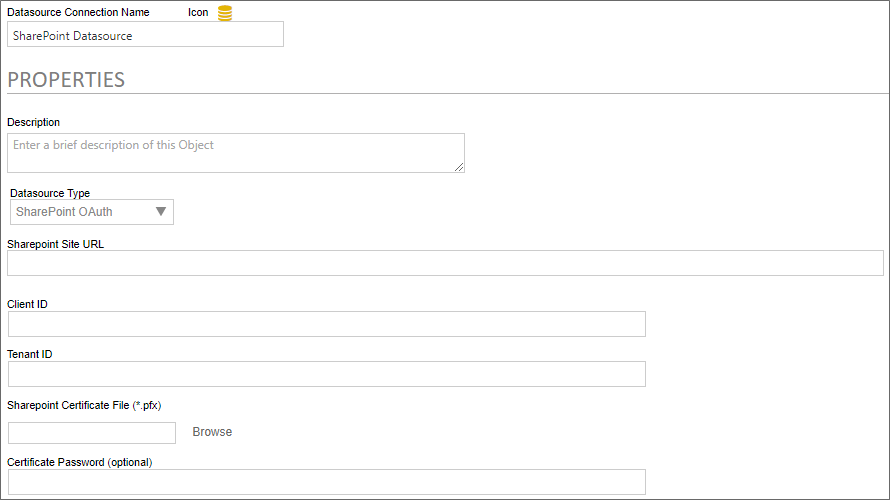Click into the Sharepoint Site URL field

(445, 263)
